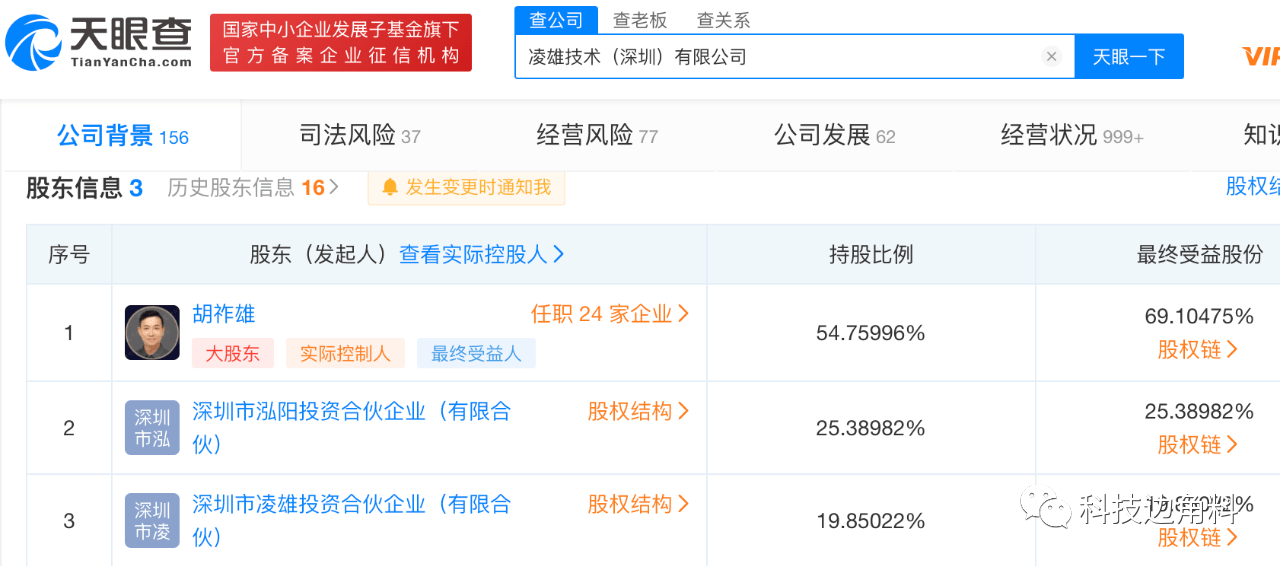Select the 查公司 search tab
The image size is (1280, 566).
pos(556,20)
